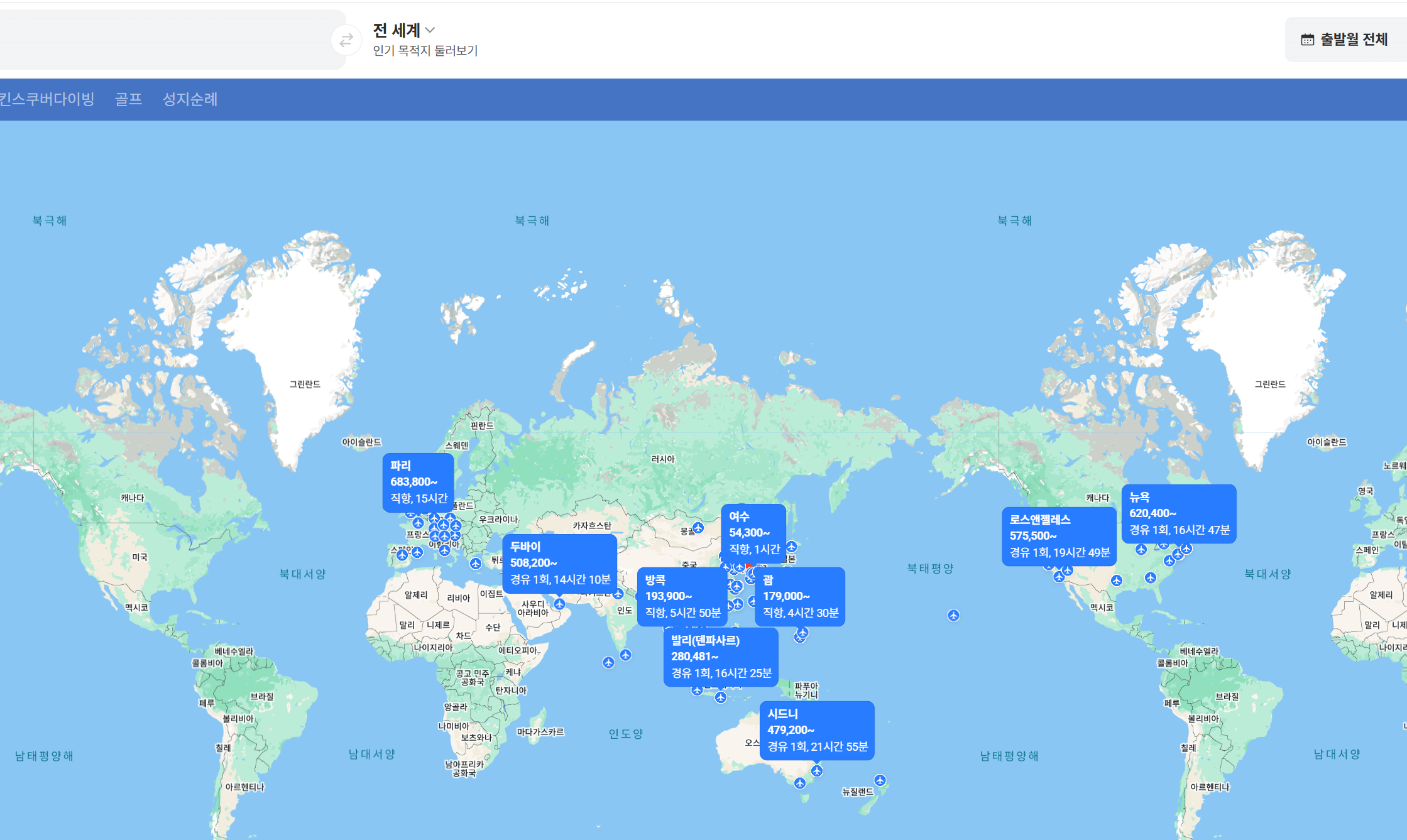Click the airplane marker below 시드니 label
The image size is (1407, 840).
pos(816,770)
